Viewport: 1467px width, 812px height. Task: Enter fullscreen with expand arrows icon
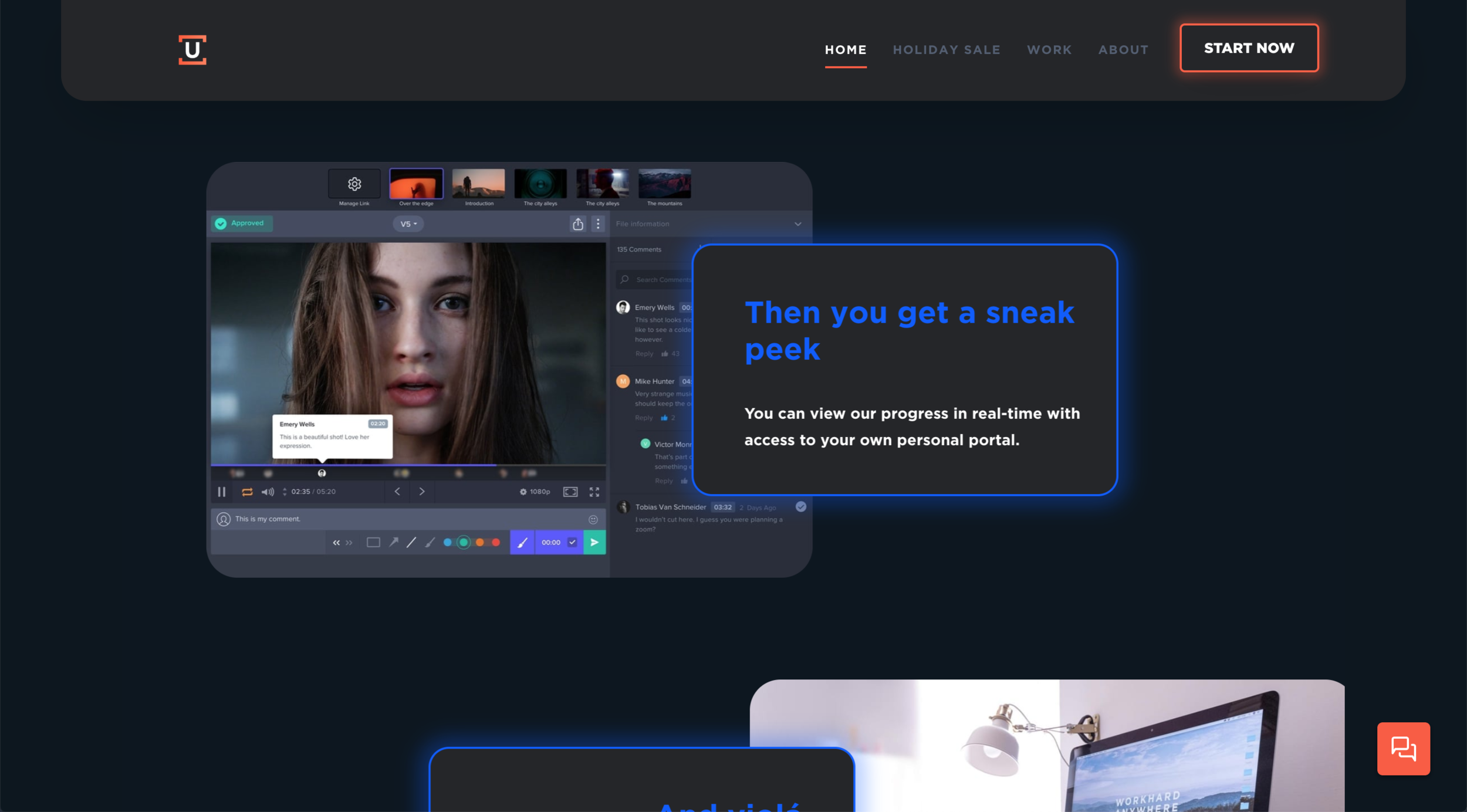pyautogui.click(x=594, y=492)
